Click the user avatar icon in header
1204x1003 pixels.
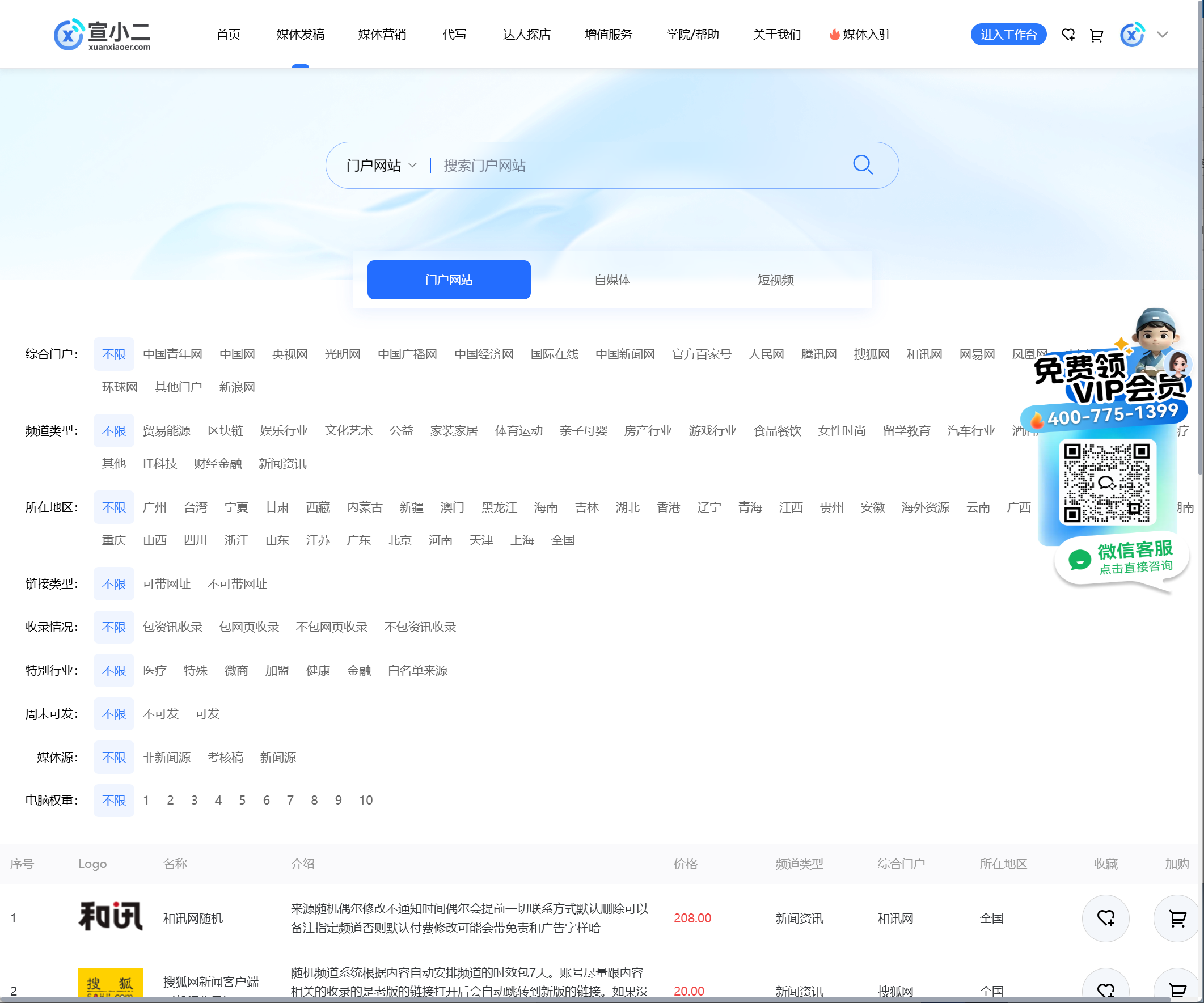pos(1133,35)
